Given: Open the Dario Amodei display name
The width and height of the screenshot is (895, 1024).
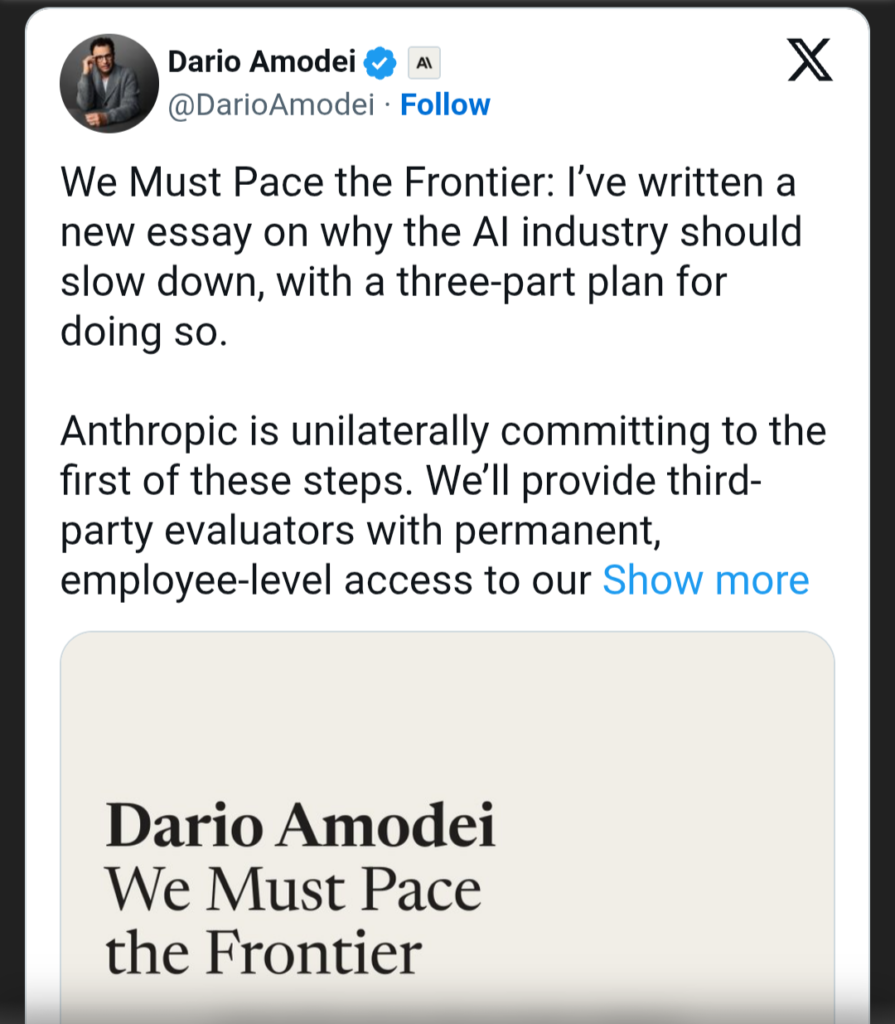Looking at the screenshot, I should coord(261,61).
